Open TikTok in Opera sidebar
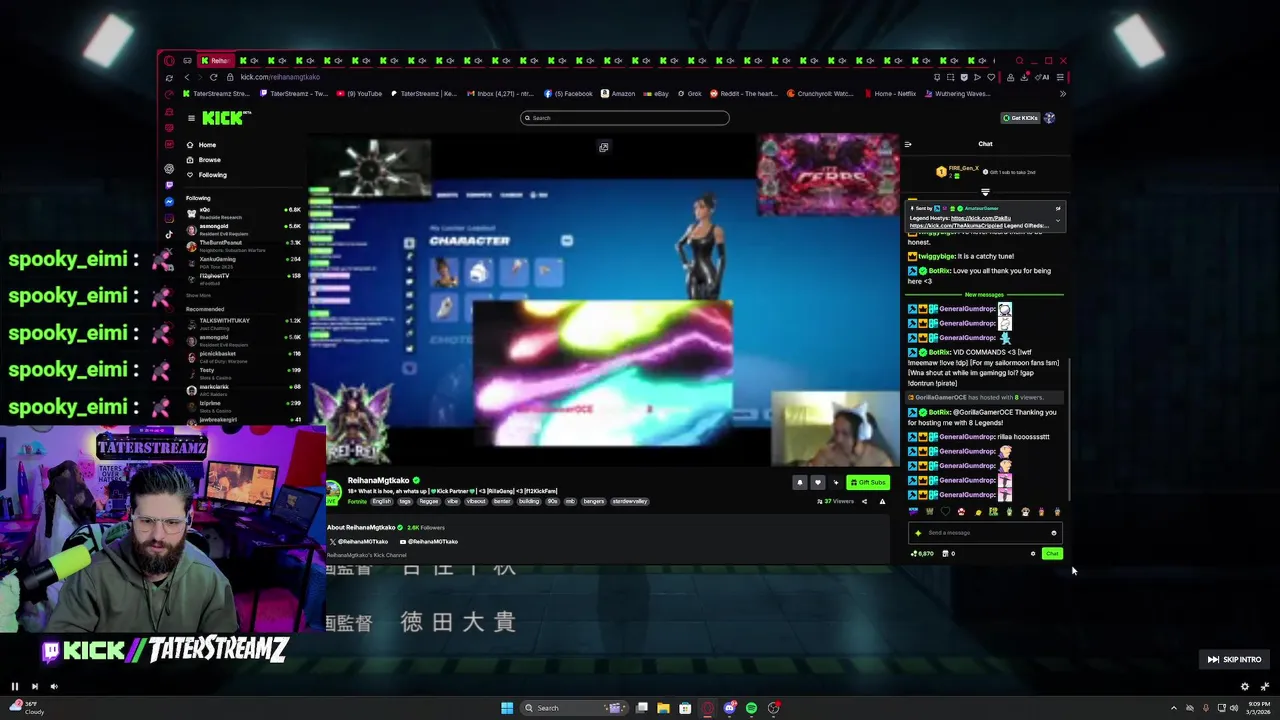Screen dimensions: 1280x720 (169, 234)
